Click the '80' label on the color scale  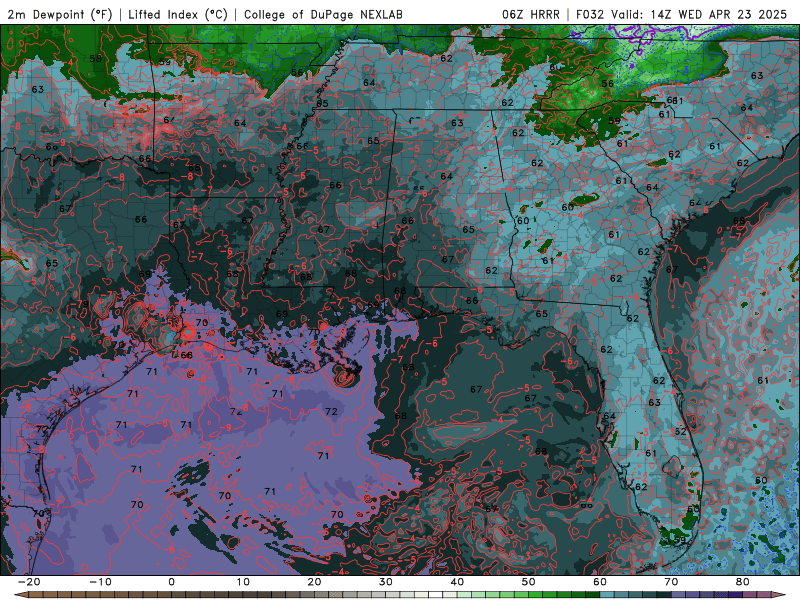[743, 582]
